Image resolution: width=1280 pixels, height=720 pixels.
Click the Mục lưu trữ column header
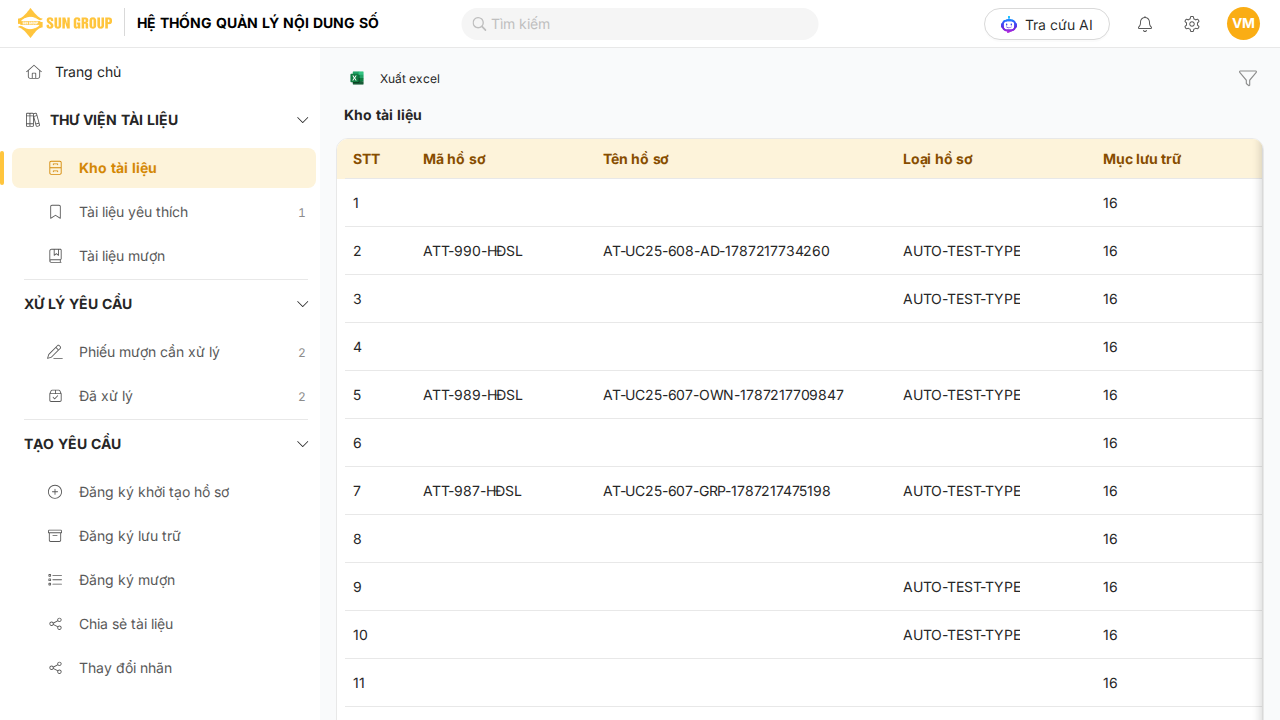(1142, 159)
